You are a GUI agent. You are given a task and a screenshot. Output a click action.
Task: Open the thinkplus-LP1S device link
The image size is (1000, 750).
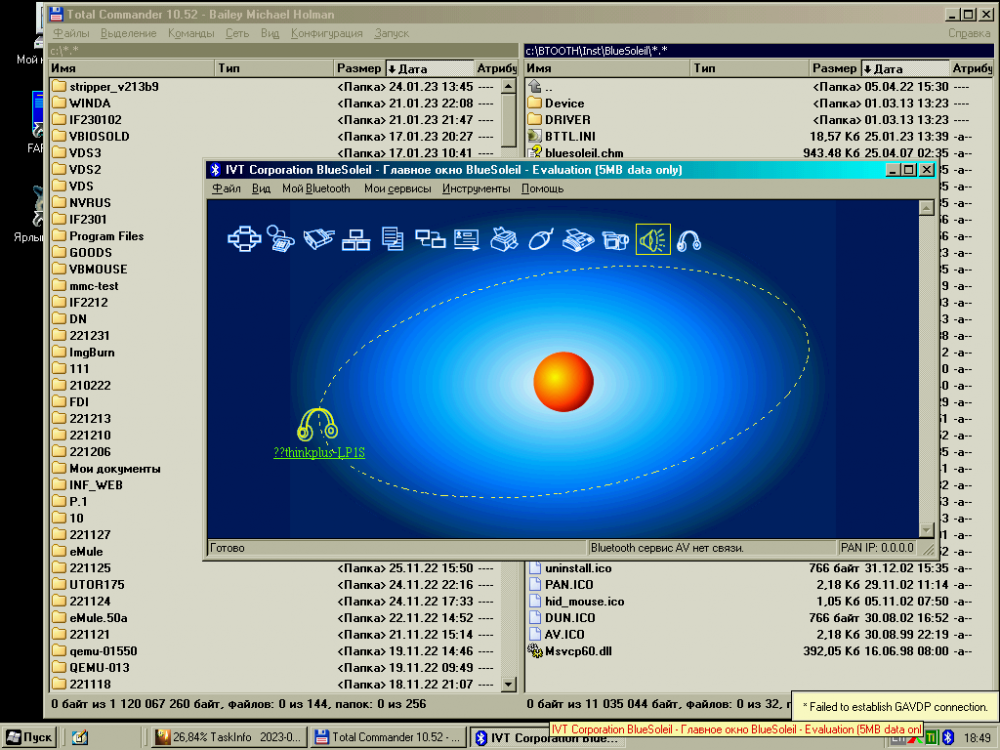pyautogui.click(x=319, y=452)
